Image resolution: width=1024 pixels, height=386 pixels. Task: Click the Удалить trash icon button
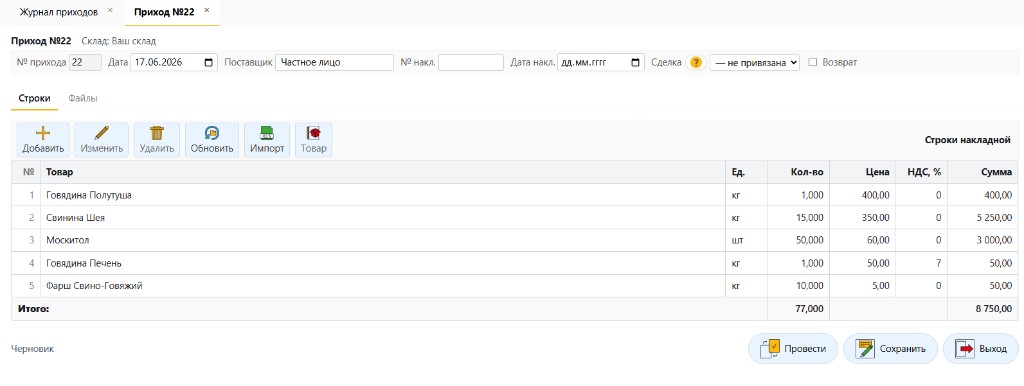(157, 140)
